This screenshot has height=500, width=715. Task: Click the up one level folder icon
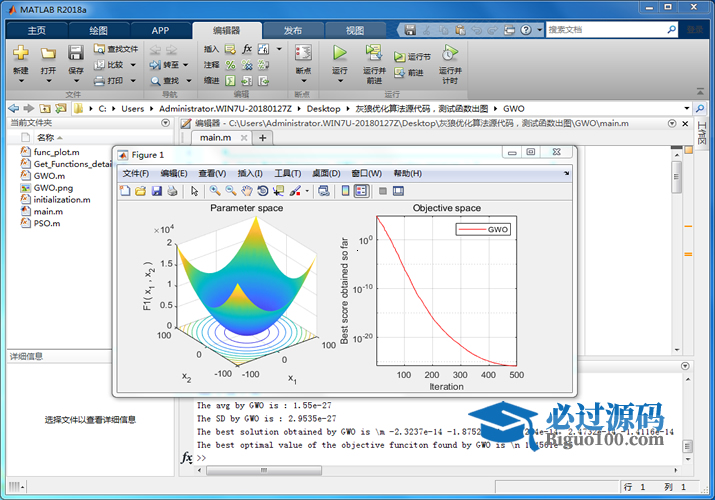click(x=45, y=108)
